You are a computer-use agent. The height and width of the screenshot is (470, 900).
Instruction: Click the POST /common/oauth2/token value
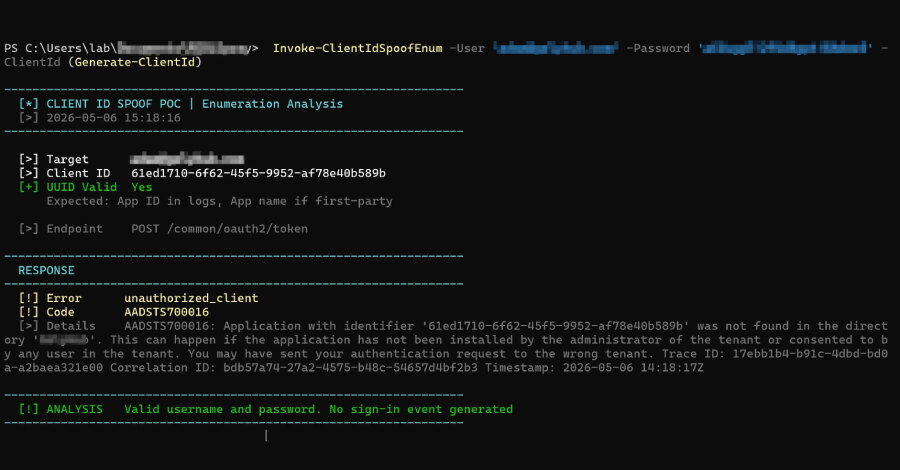pos(219,228)
